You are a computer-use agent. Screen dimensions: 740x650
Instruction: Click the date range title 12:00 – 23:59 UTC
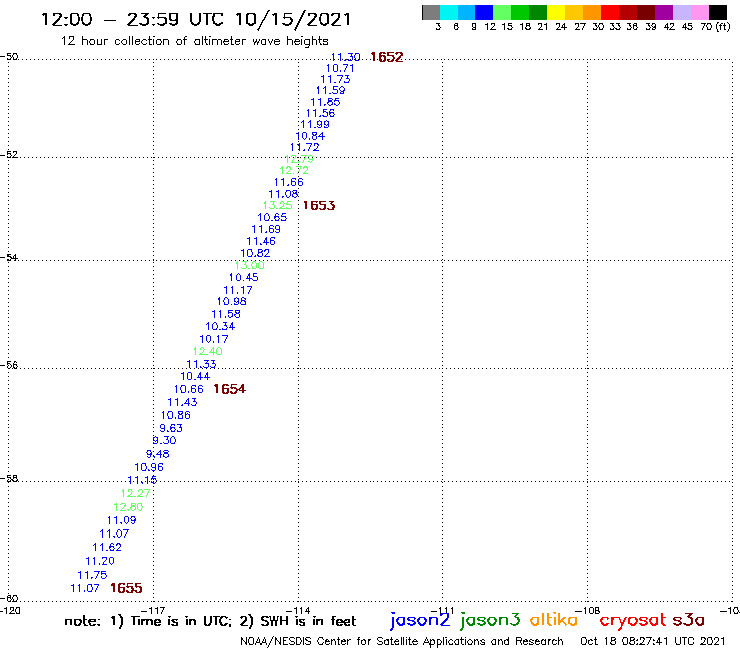pyautogui.click(x=196, y=20)
